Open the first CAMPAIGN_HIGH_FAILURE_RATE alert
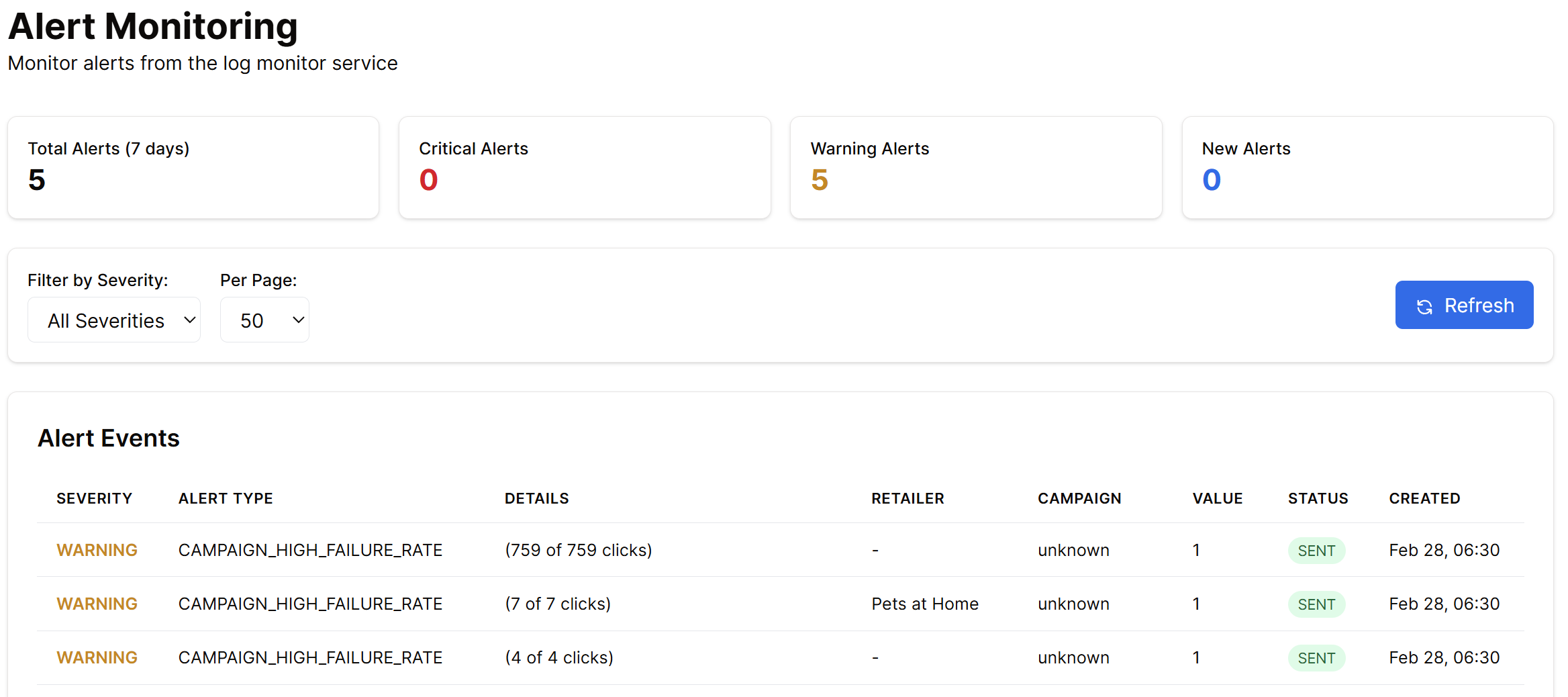 click(310, 550)
